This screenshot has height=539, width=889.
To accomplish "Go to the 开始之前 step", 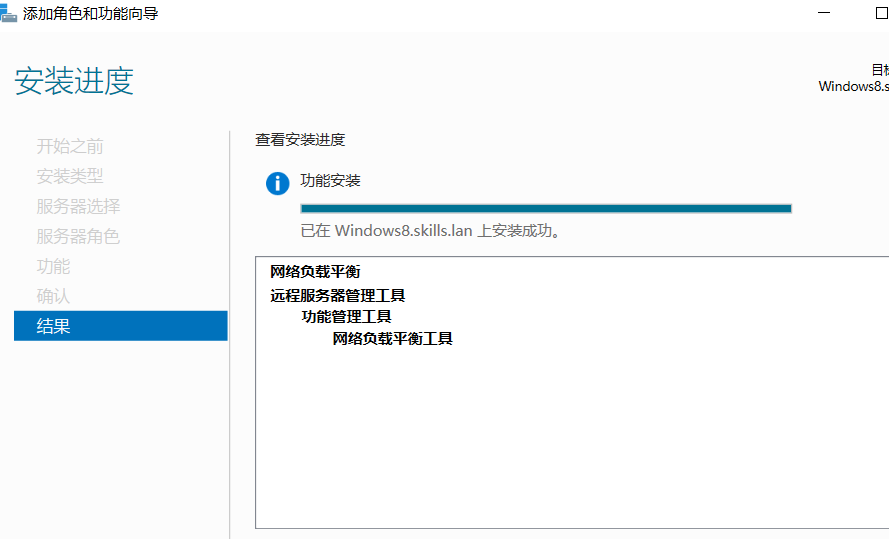I will 70,146.
